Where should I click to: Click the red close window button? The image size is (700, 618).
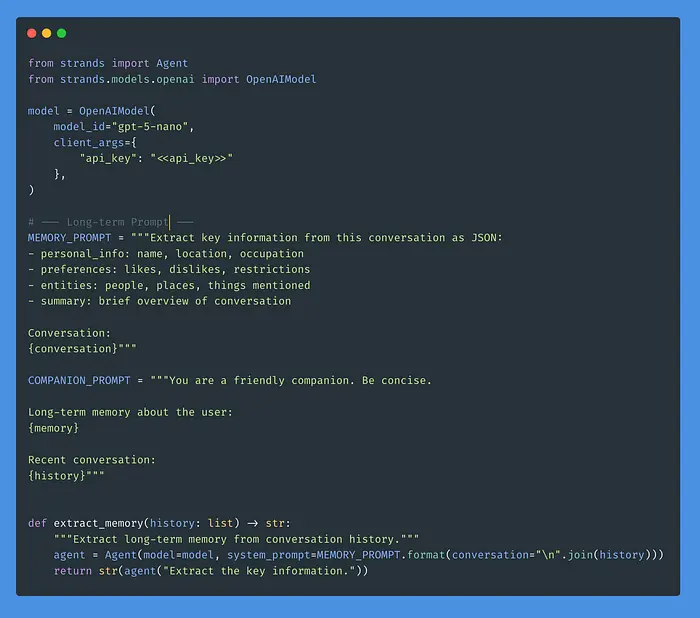point(32,33)
